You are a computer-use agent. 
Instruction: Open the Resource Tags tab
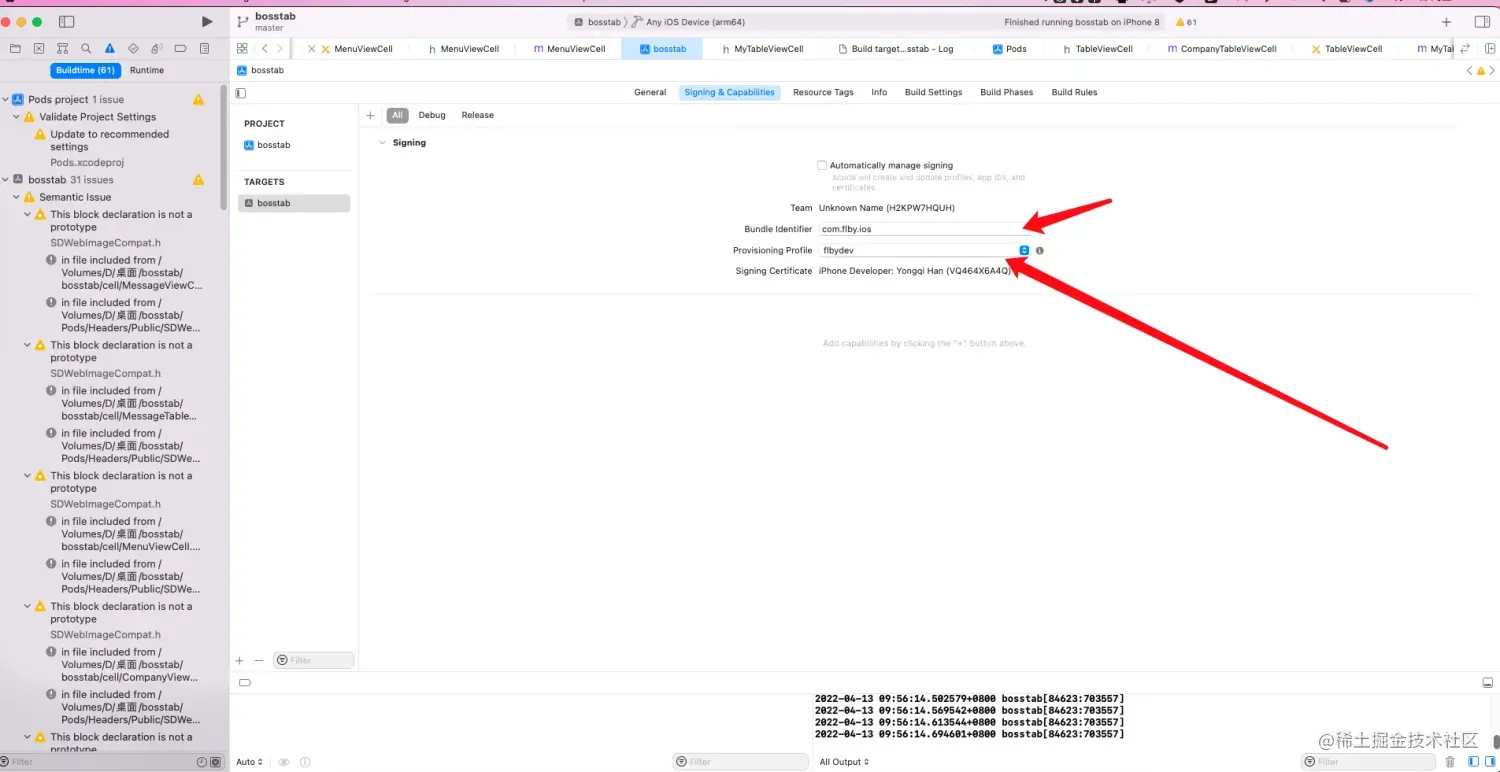pos(823,92)
